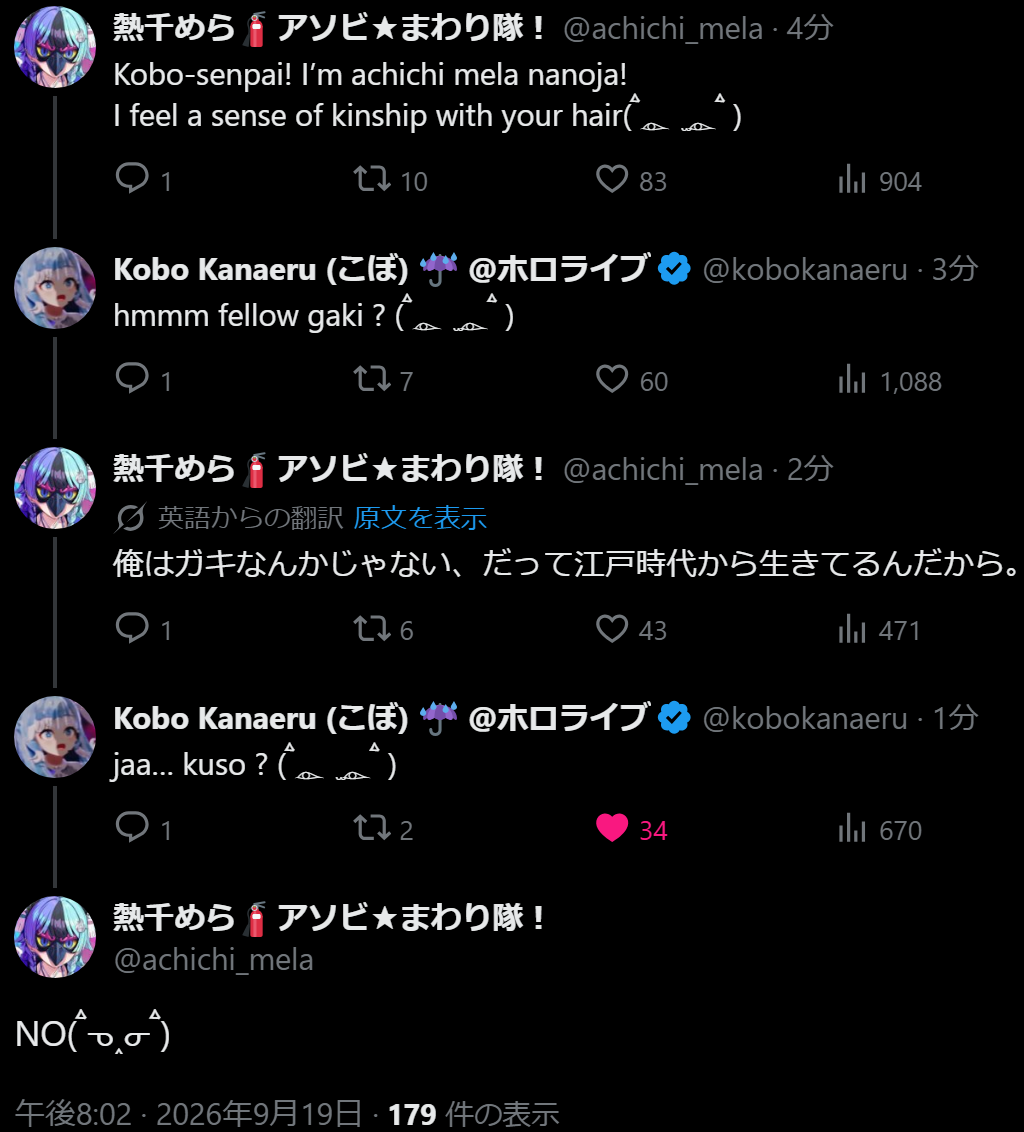Open the 4分 timestamp of the first tweet

(810, 29)
